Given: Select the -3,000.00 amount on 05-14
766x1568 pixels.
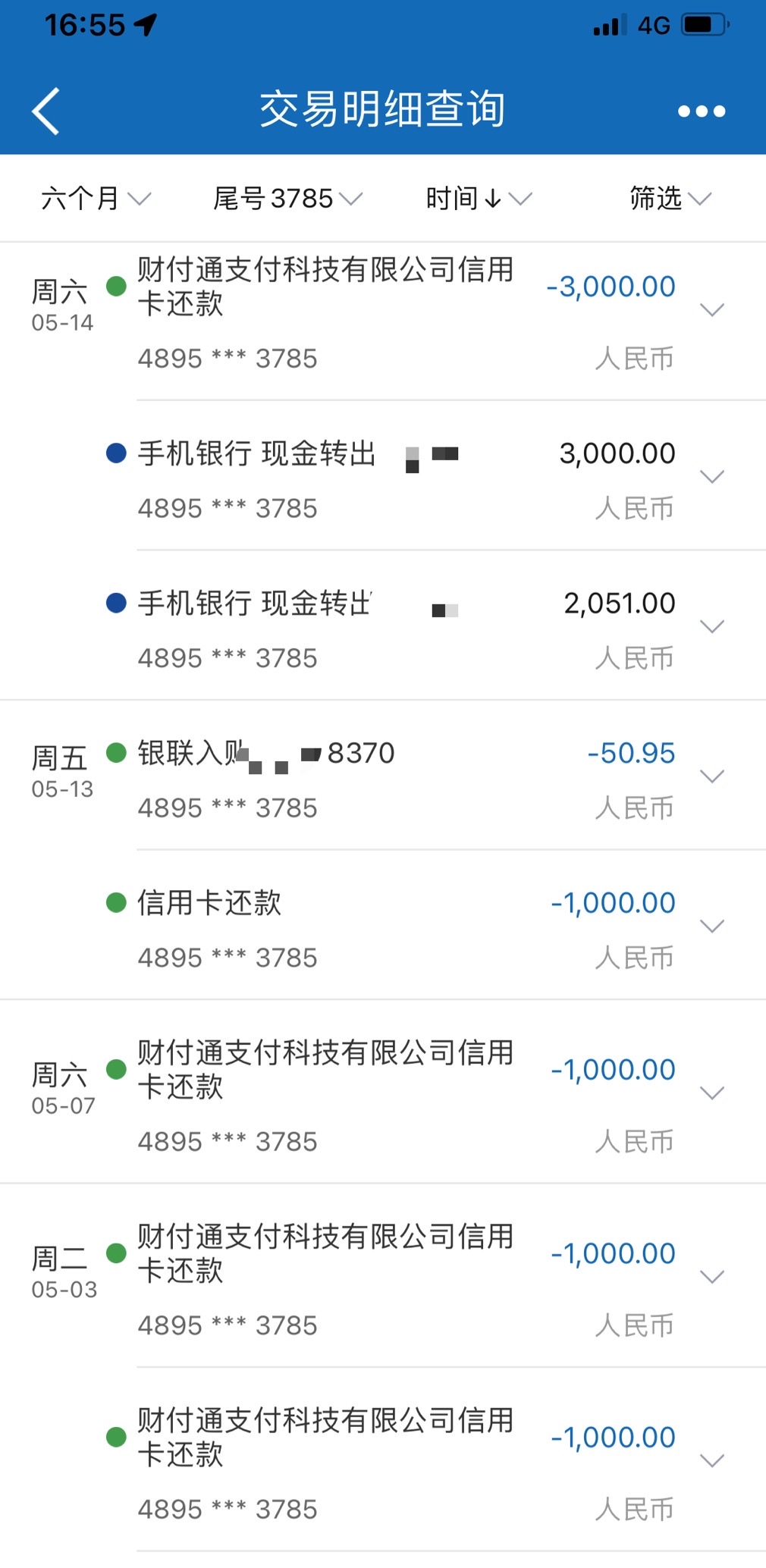Looking at the screenshot, I should coord(611,287).
